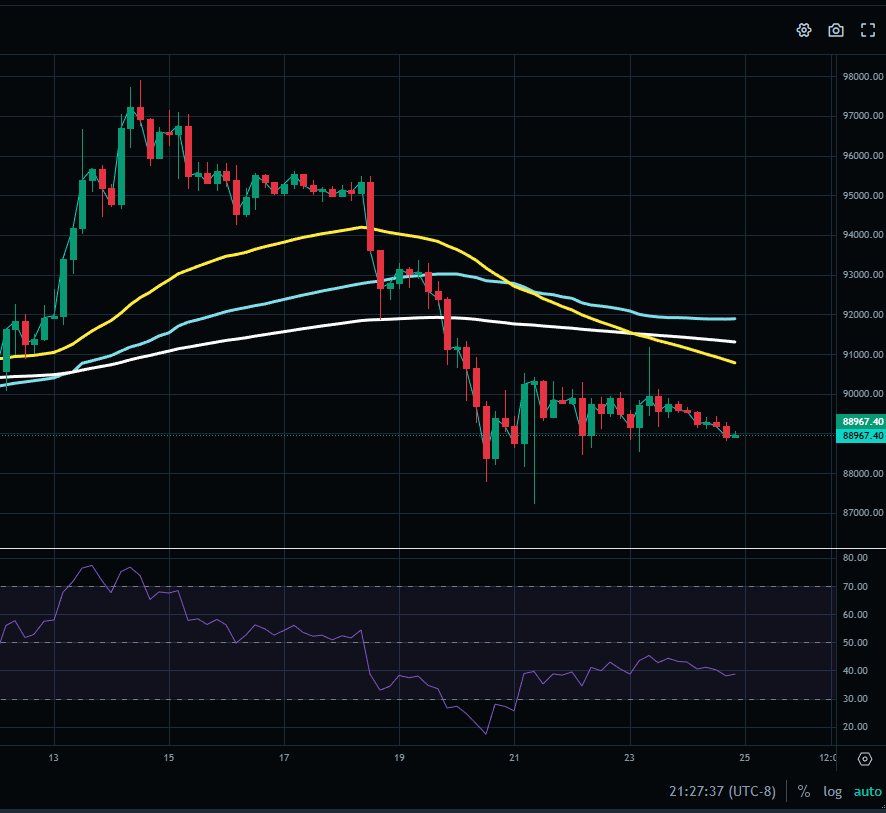Screen dimensions: 886x813
Task: Click the RSI 30.00 axis label
Action: point(855,698)
